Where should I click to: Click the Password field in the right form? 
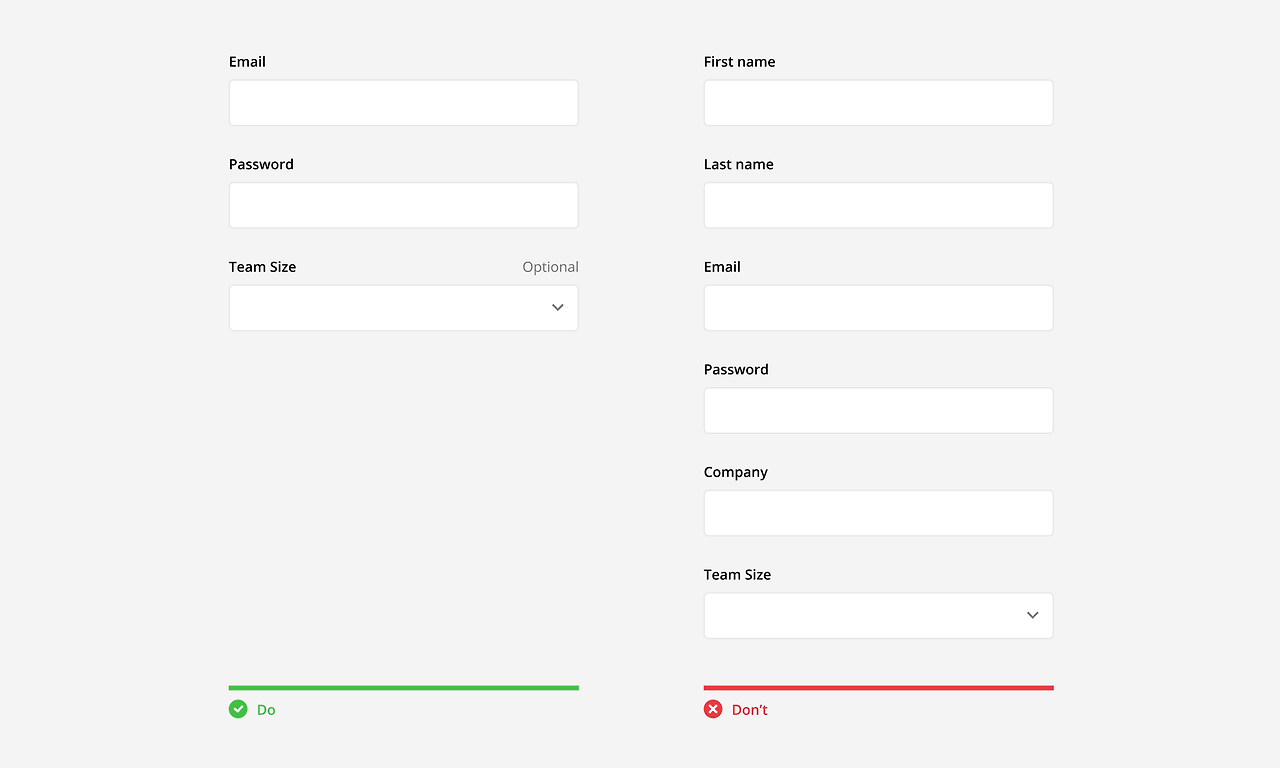pos(878,410)
